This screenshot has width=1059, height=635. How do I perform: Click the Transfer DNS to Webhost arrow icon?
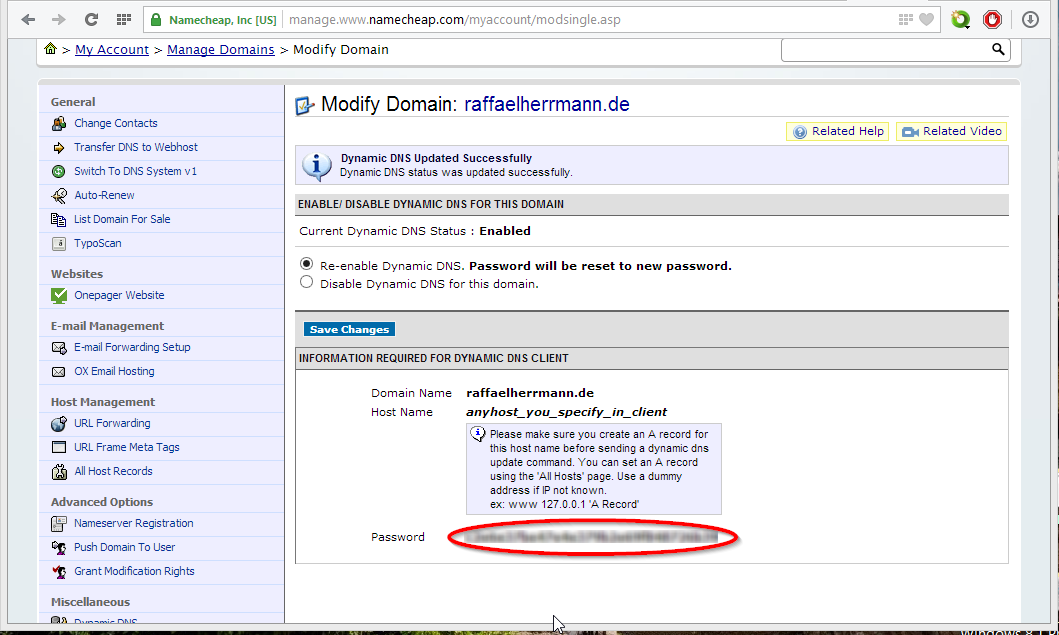59,147
